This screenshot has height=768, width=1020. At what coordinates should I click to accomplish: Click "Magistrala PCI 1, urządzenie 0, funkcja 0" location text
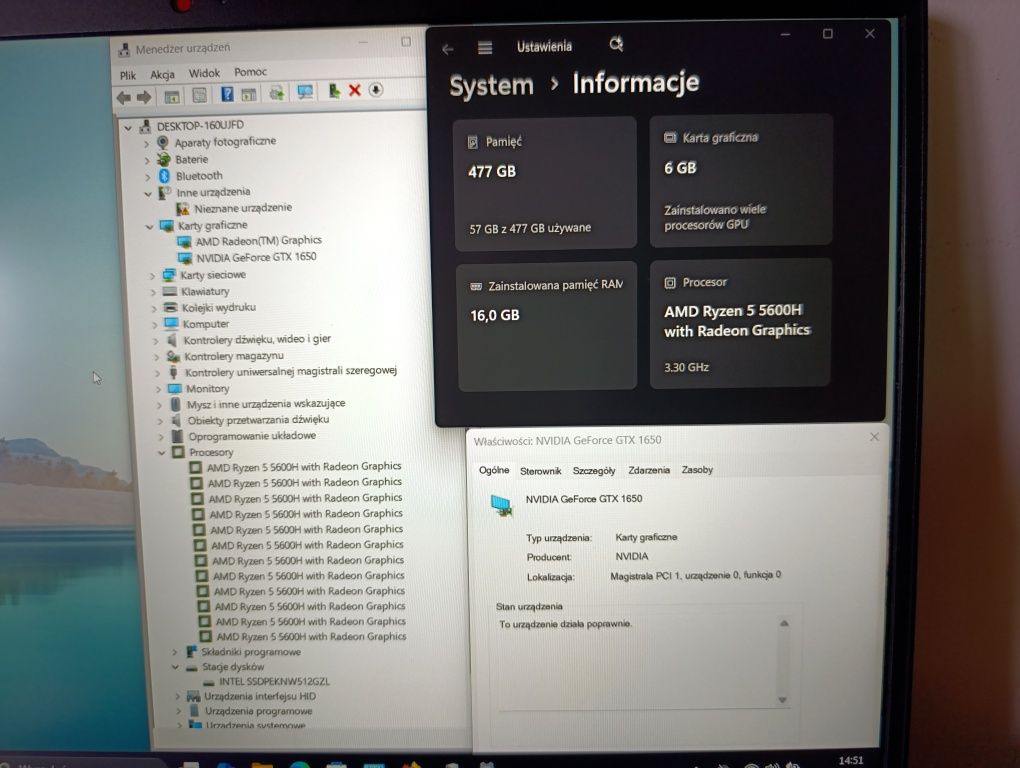(x=695, y=576)
